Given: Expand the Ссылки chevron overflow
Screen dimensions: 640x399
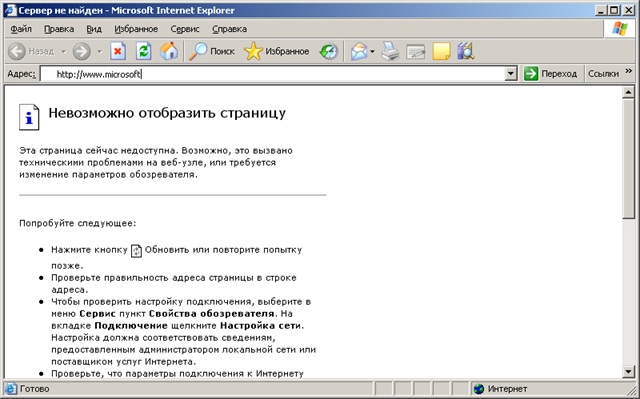Looking at the screenshot, I should point(629,71).
